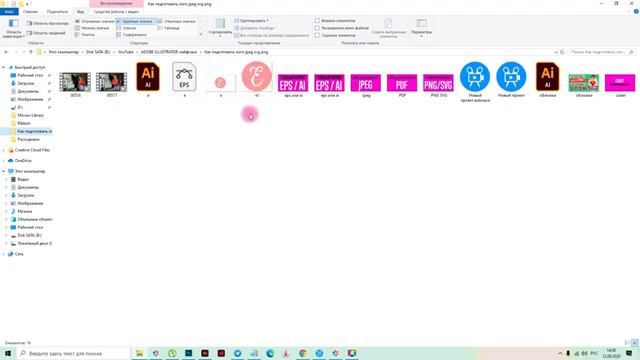This screenshot has height=360, width=640.
Task: Open Область навигации dropdown
Action: (13, 29)
